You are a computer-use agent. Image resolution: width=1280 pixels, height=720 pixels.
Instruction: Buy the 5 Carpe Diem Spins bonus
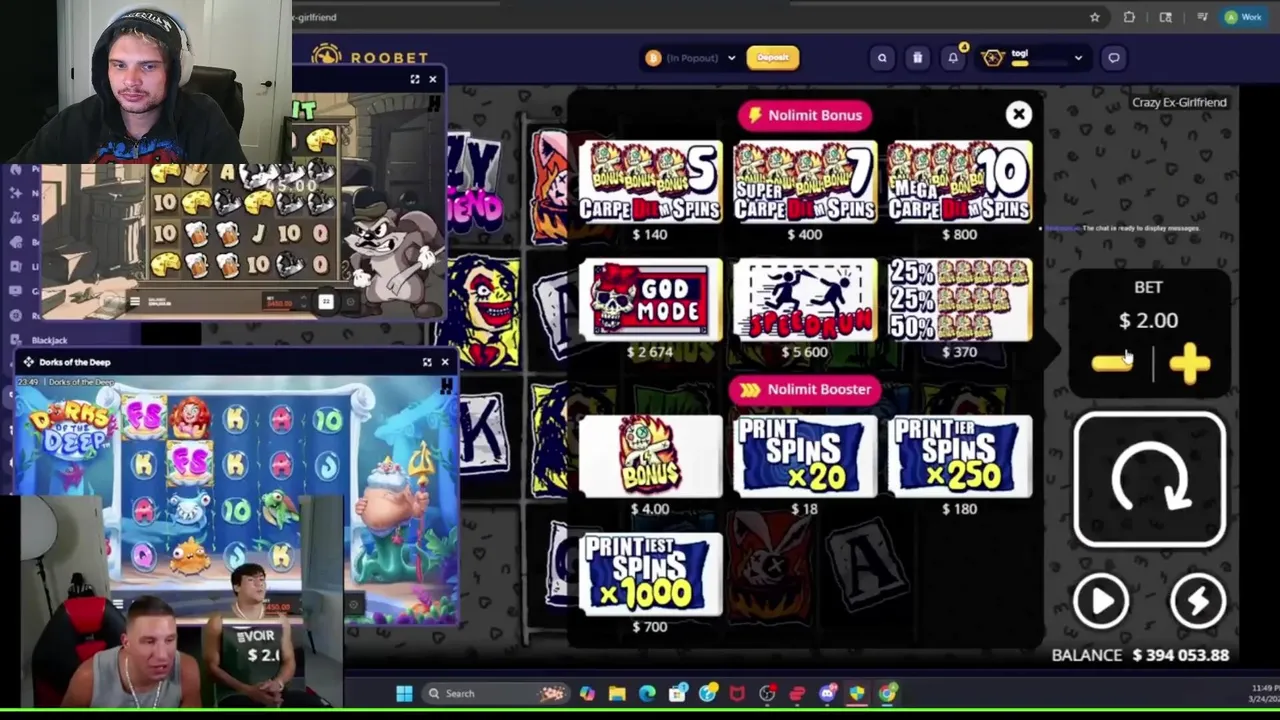(x=650, y=182)
